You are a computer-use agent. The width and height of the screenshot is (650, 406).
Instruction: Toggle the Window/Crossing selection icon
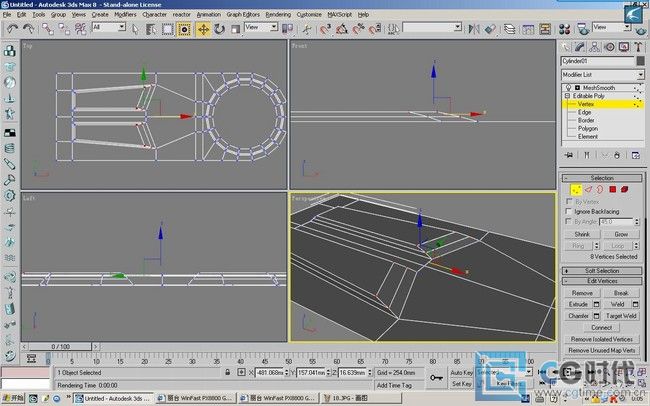click(184, 29)
